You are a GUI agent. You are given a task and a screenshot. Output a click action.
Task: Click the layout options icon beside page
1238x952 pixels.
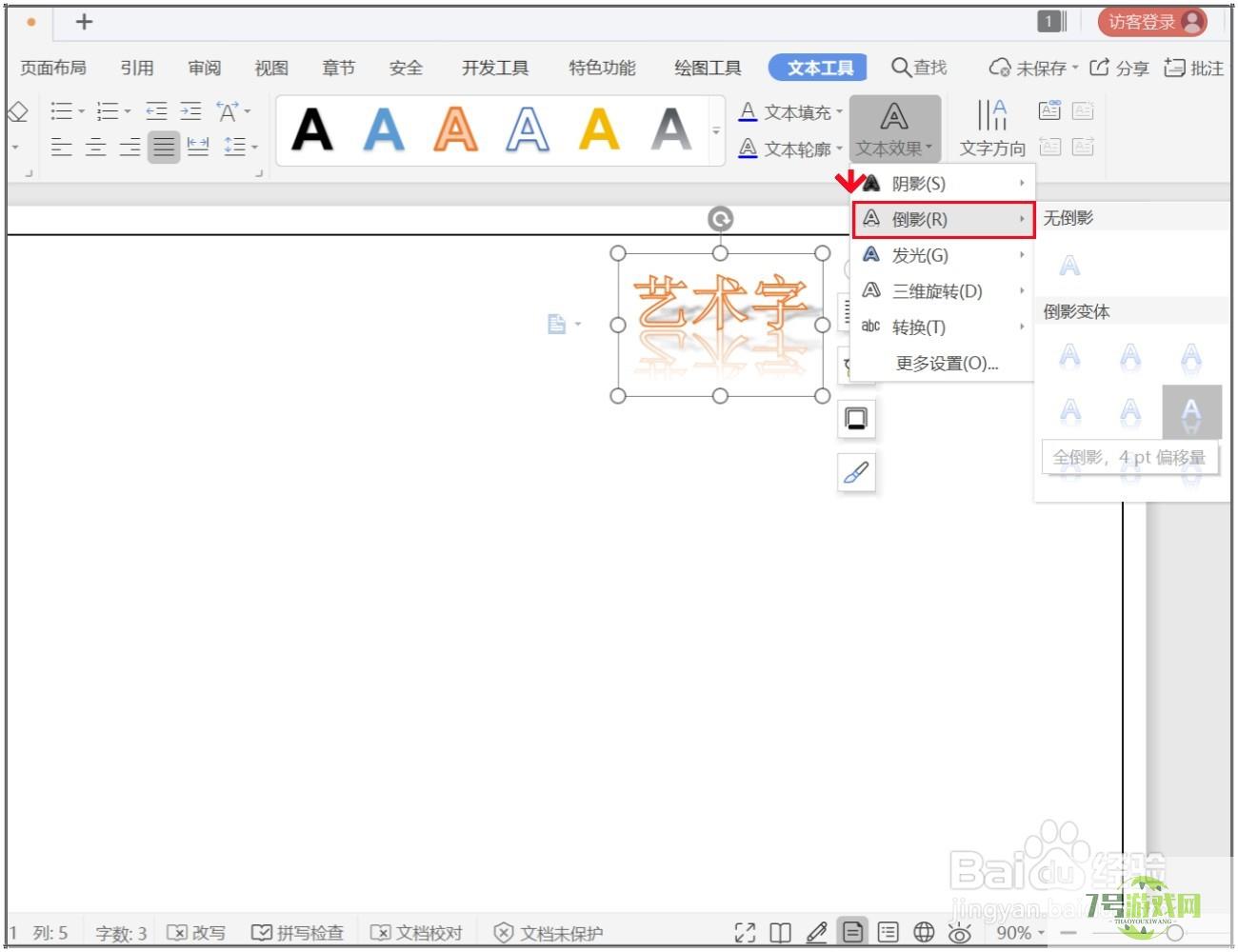pos(557,325)
